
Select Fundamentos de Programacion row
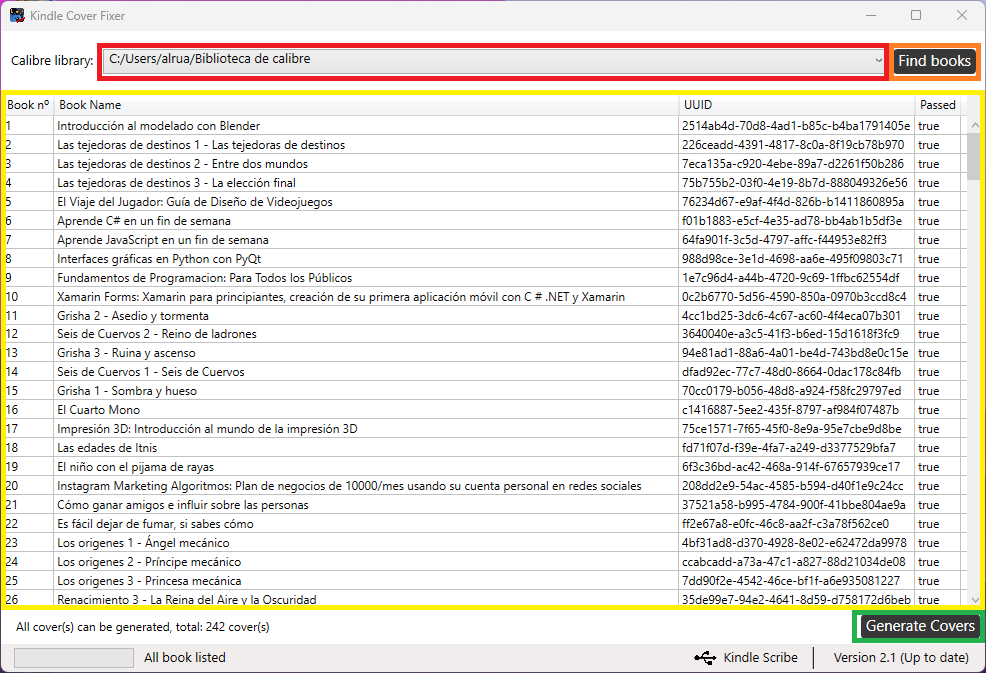tap(483, 277)
